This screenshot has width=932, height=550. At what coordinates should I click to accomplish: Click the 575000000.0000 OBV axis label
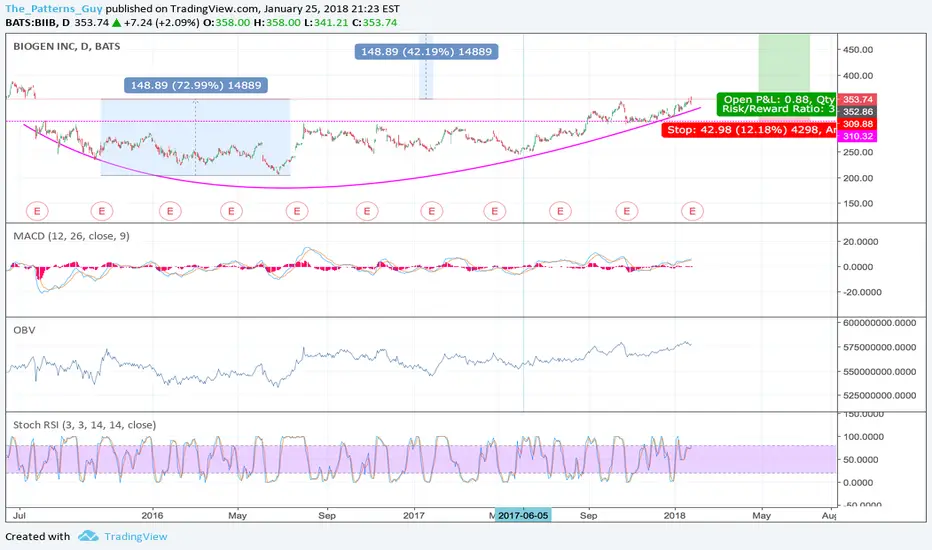pos(880,347)
